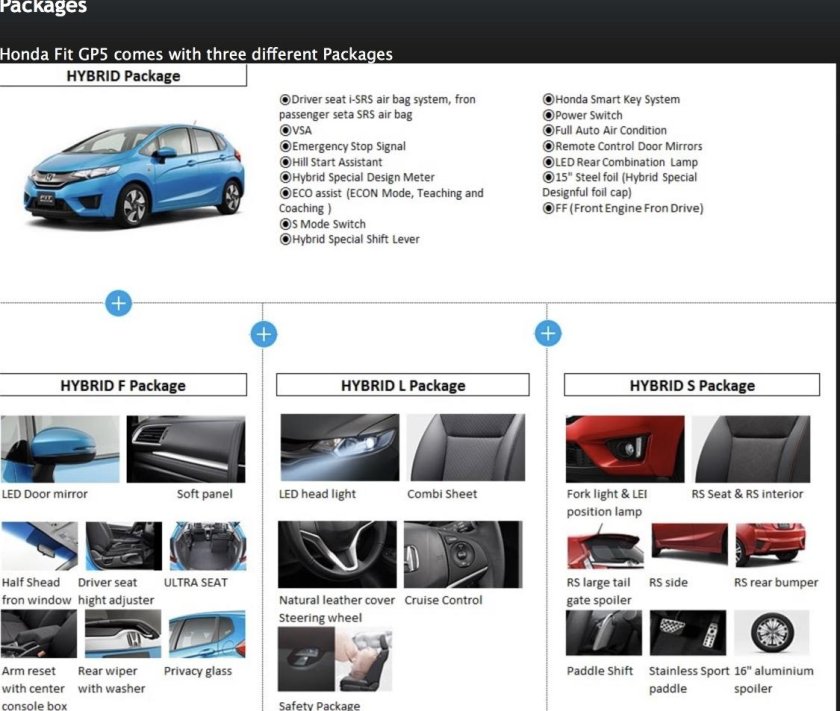Switch to the HYBRID S Package header
840x711 pixels.
click(x=692, y=385)
